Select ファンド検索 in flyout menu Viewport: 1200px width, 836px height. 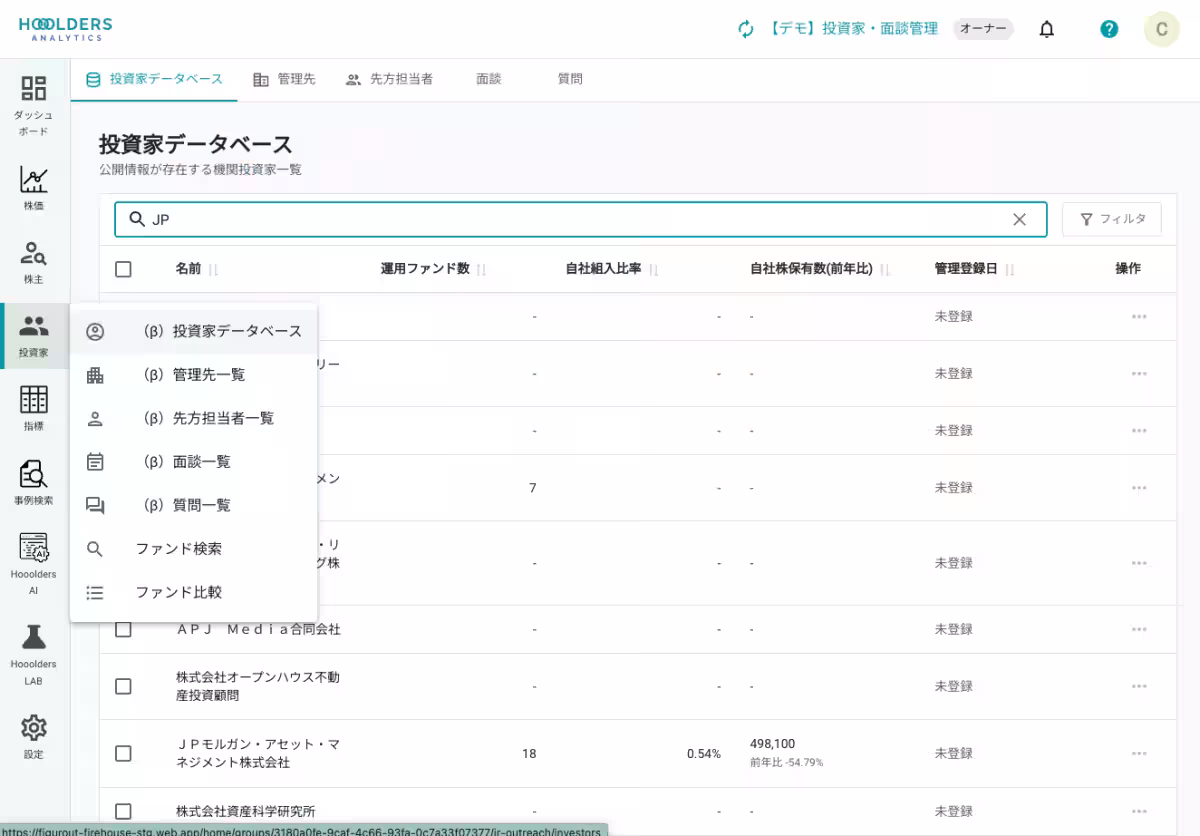pyautogui.click(x=194, y=549)
